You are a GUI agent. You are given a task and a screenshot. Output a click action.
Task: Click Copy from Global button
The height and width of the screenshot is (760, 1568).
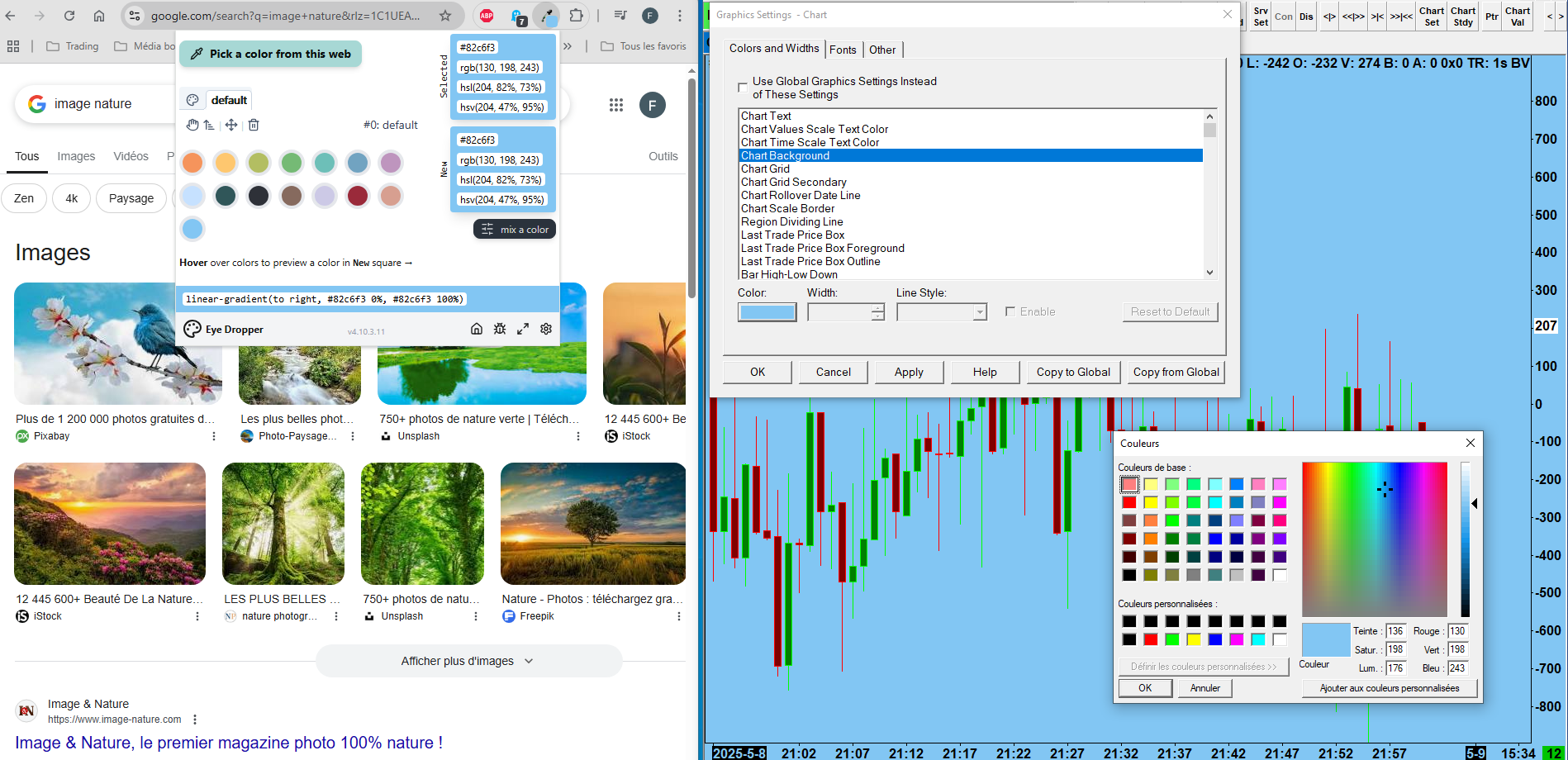pyautogui.click(x=1176, y=373)
